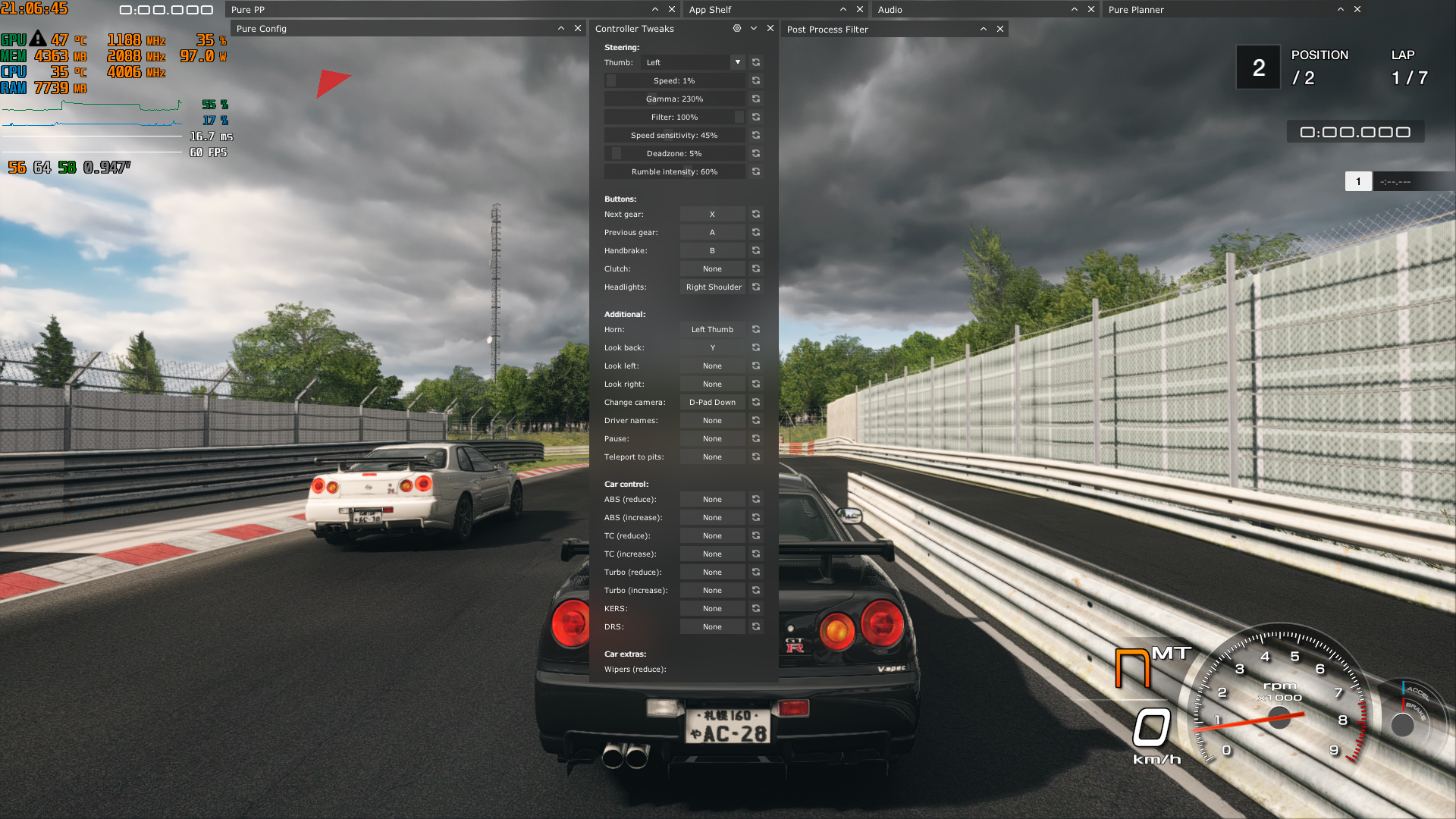The image size is (1456, 819).
Task: Expand the Audio app window
Action: 1075,9
